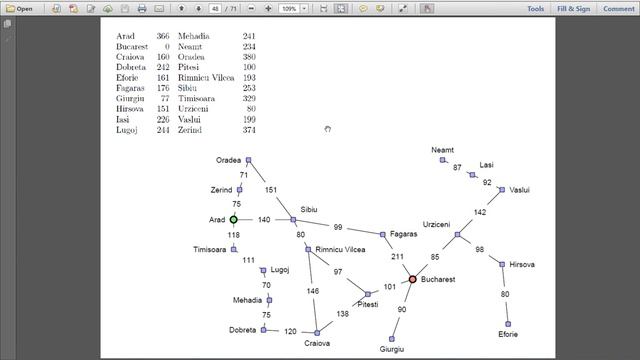Zoom in with the plus button
Viewport: 640px width, 360px height.
268,9
